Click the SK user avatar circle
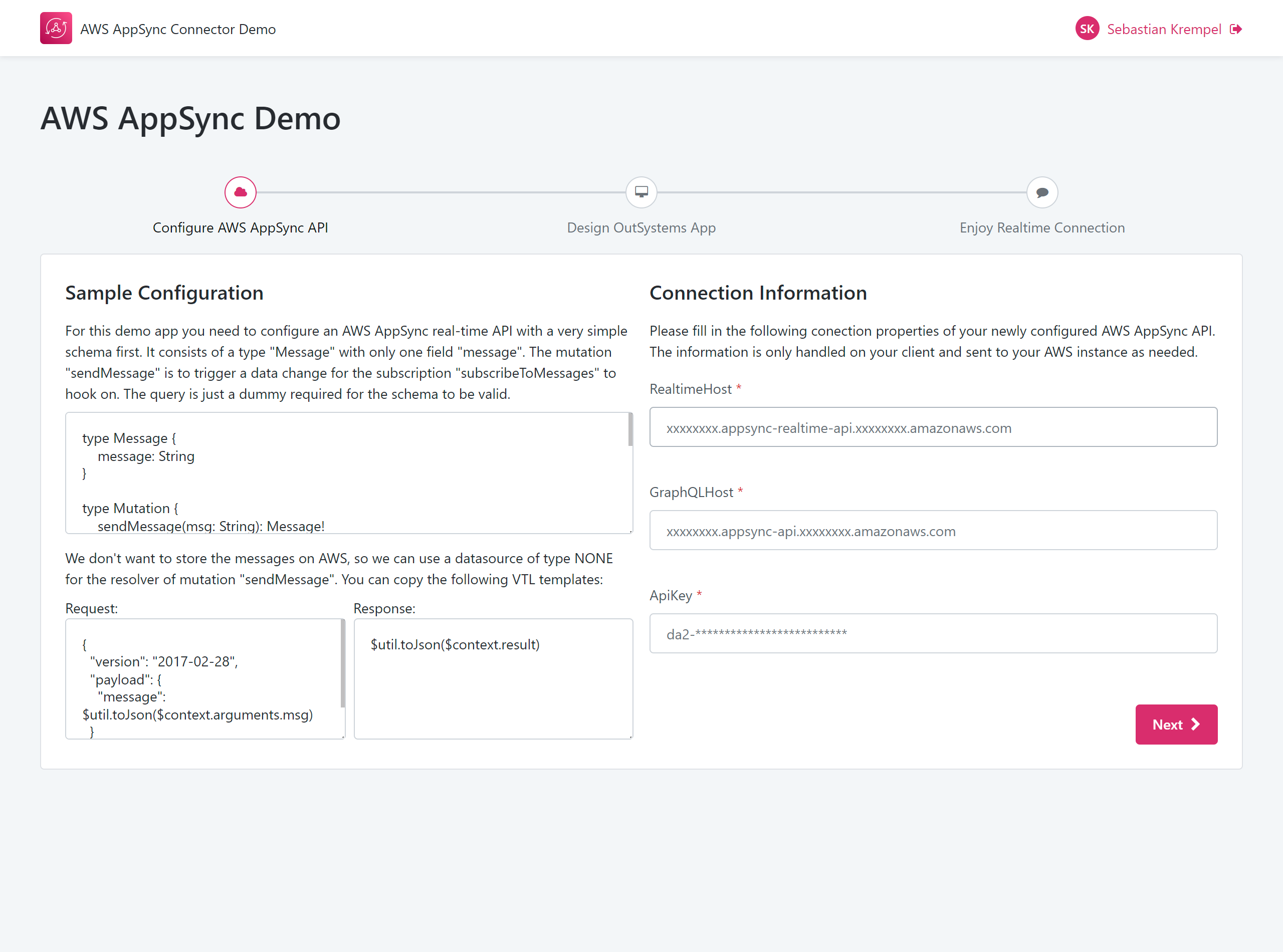This screenshot has width=1283, height=952. coord(1087,29)
